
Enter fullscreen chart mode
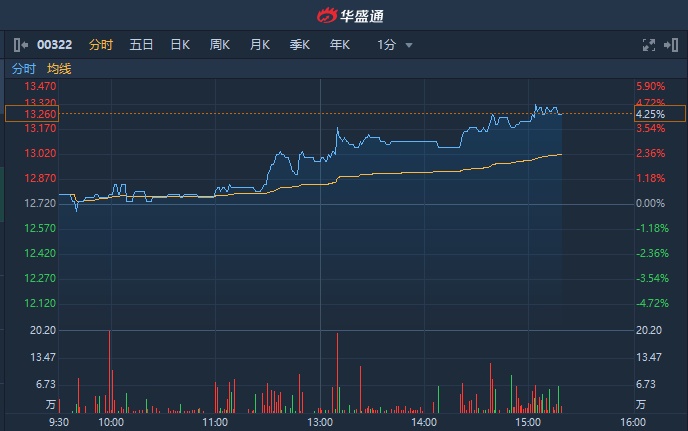tap(648, 45)
